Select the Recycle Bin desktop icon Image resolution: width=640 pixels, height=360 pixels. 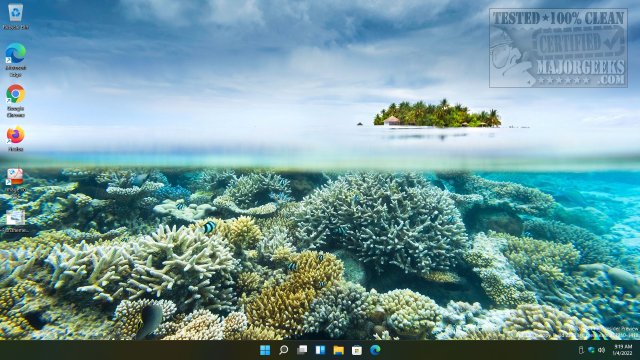click(x=16, y=16)
